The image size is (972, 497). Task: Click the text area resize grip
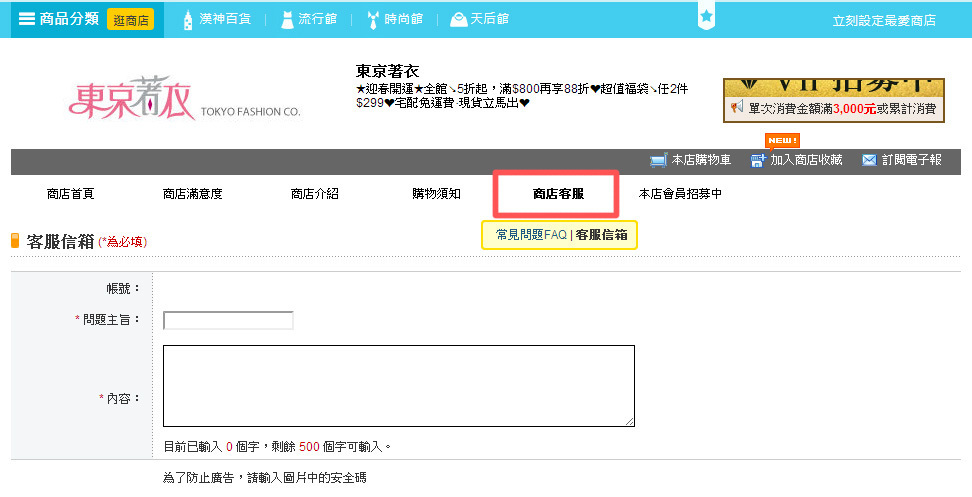(629, 421)
